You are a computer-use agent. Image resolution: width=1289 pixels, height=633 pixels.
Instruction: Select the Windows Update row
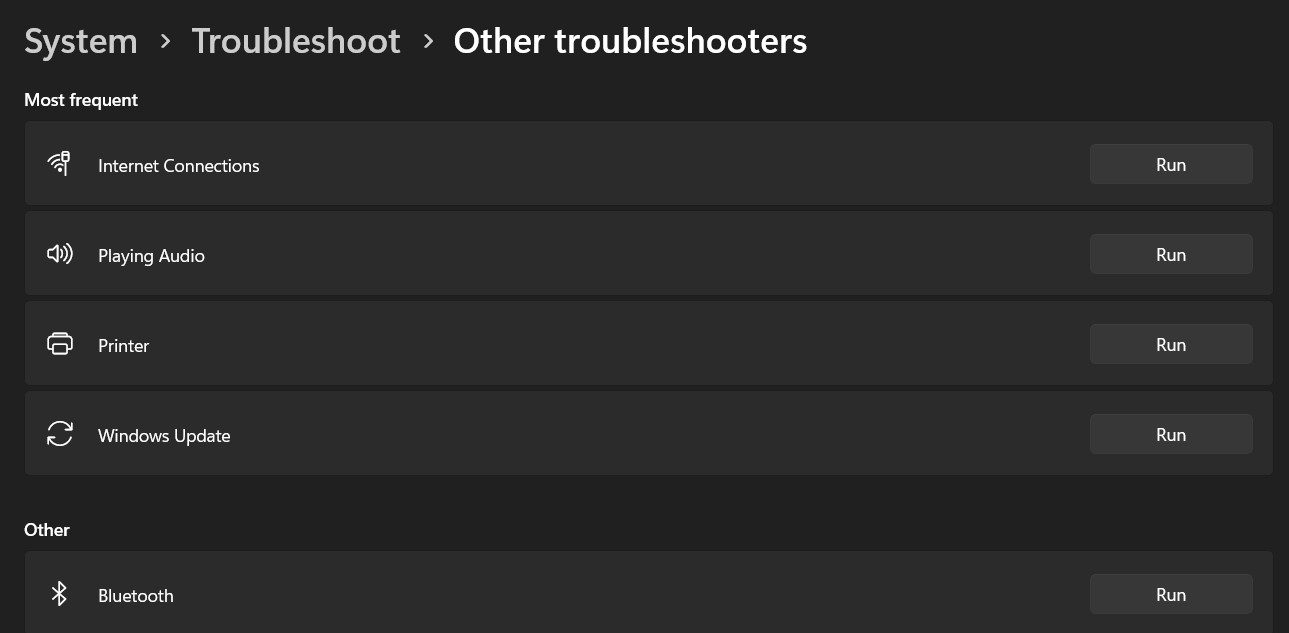tap(600, 434)
